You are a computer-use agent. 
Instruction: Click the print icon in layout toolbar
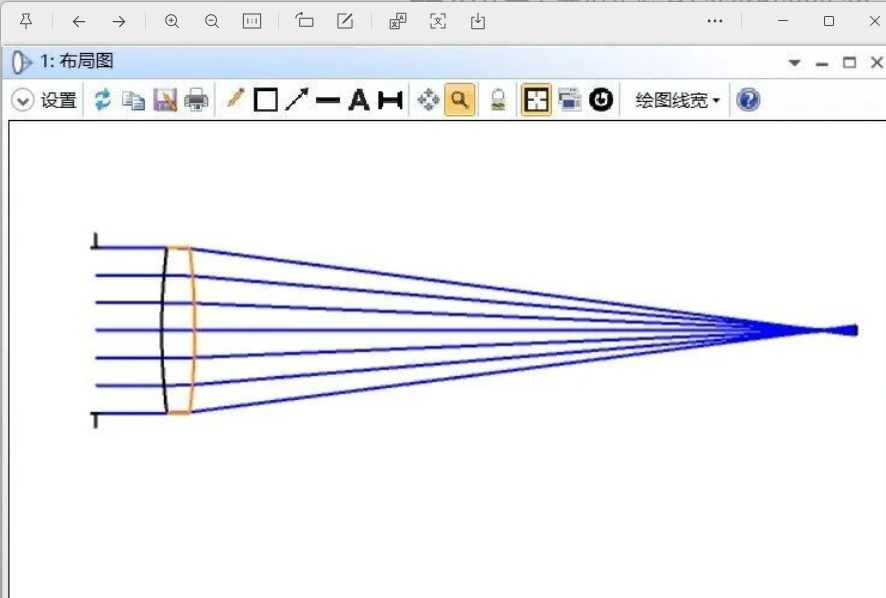[x=197, y=100]
